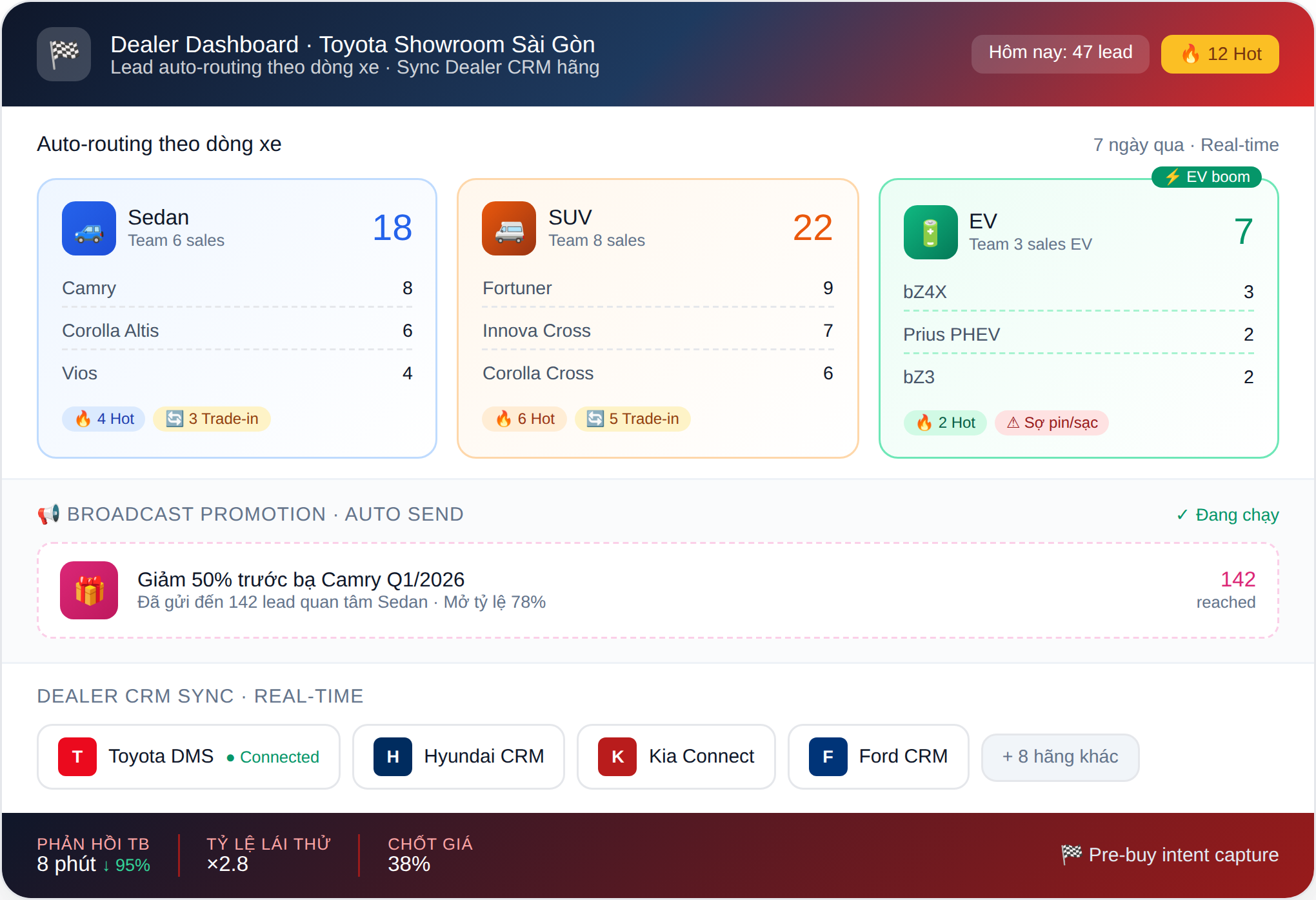Click the flag icon beside Pre-buy intent capture
The height and width of the screenshot is (900, 1316).
[x=1072, y=855]
